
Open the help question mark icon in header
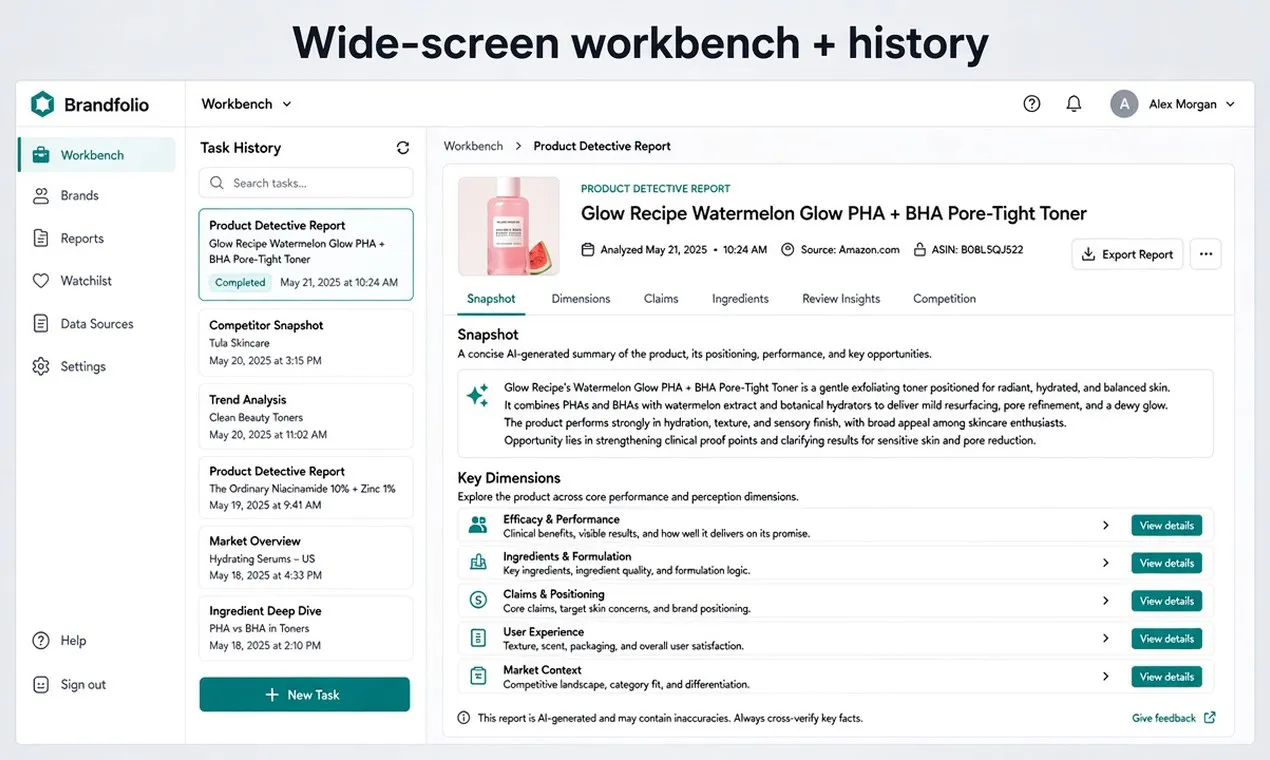pos(1032,104)
